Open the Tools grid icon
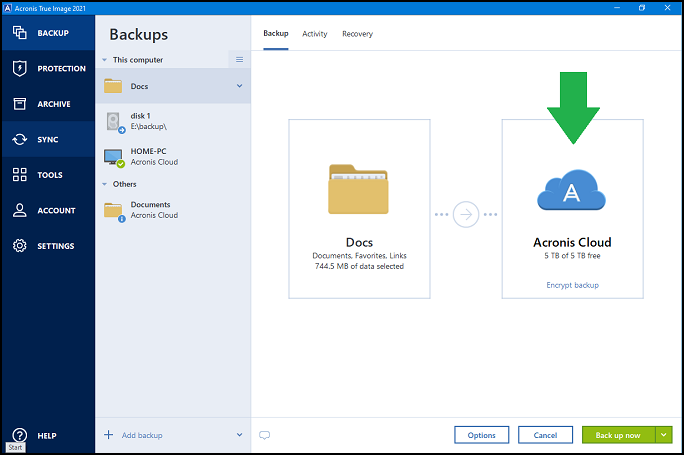Image resolution: width=684 pixels, height=455 pixels. click(19, 175)
